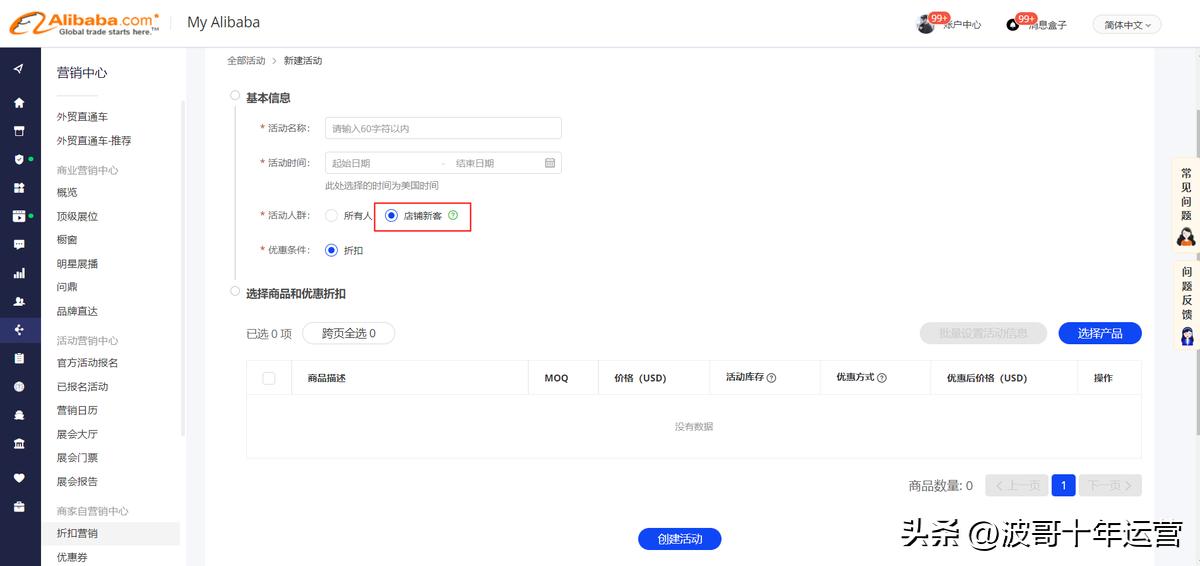
Task: Open 折扣营销 in the side menu
Action: (77, 533)
